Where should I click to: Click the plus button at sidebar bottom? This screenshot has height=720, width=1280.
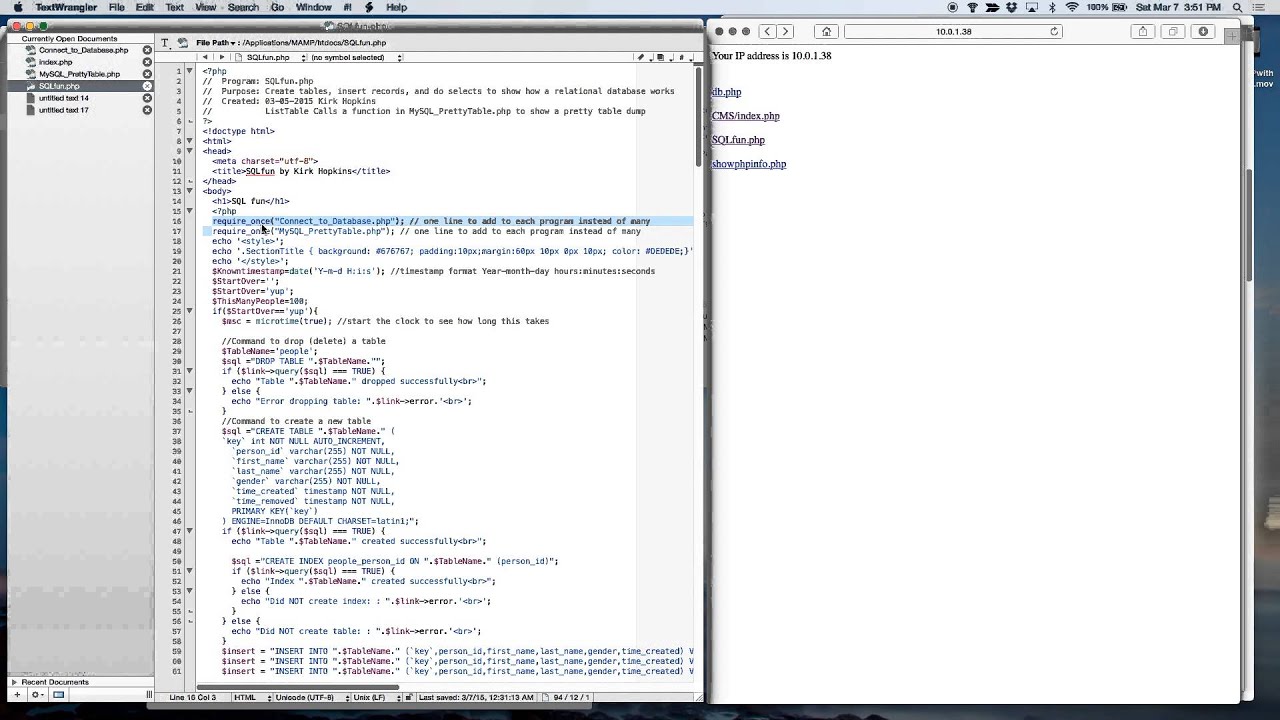[x=16, y=694]
